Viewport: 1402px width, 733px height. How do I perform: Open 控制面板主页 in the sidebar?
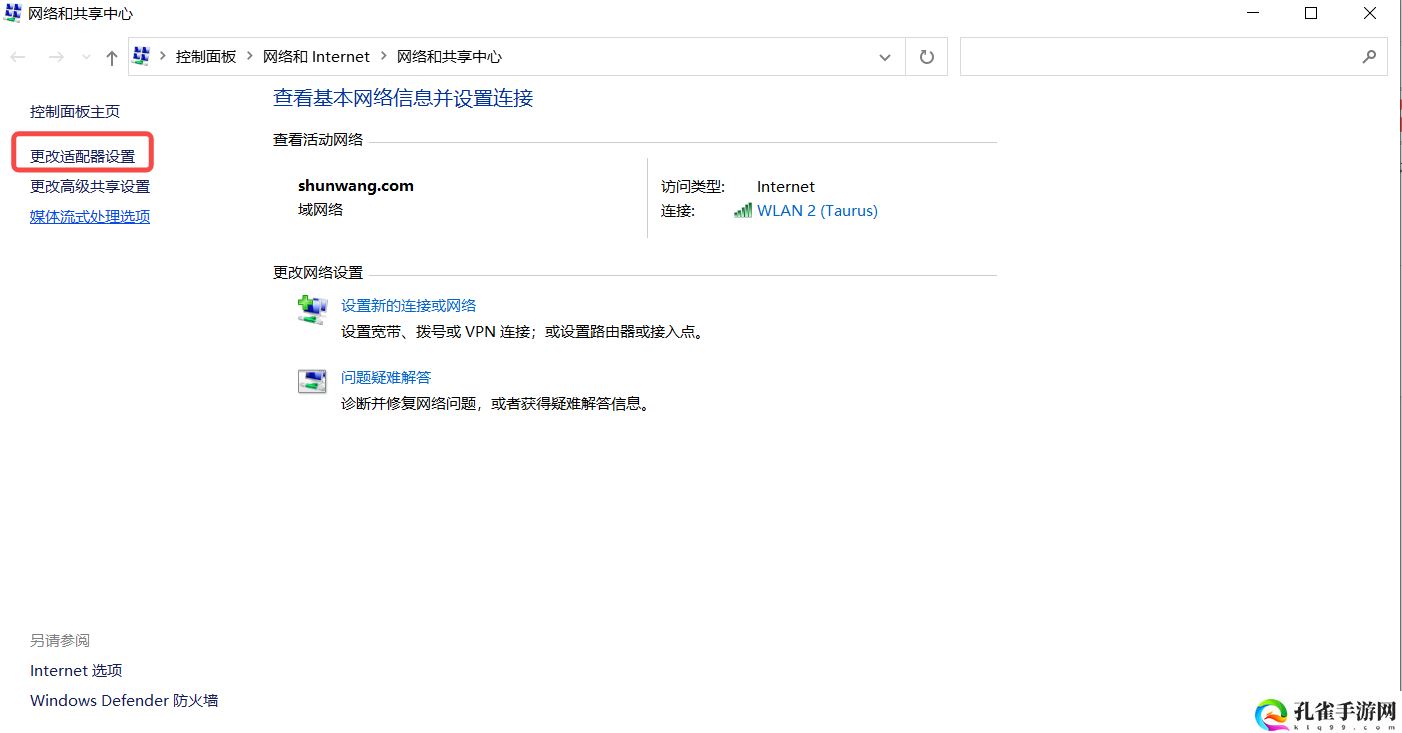tap(75, 112)
